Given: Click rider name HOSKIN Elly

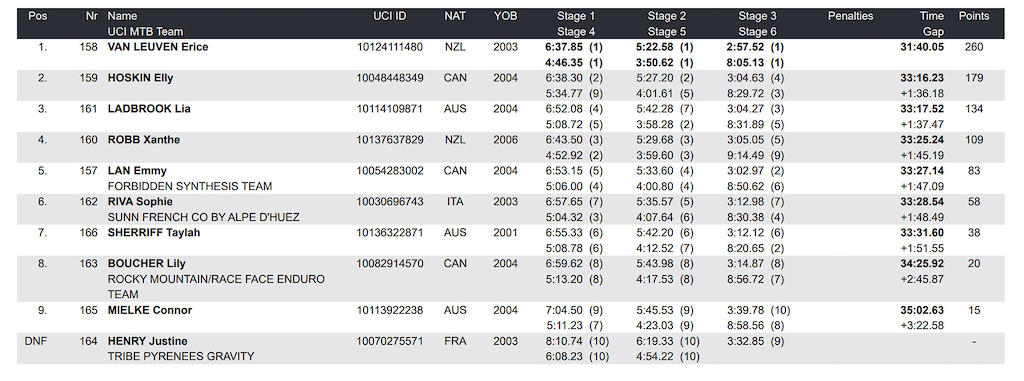Looking at the screenshot, I should pos(140,78).
